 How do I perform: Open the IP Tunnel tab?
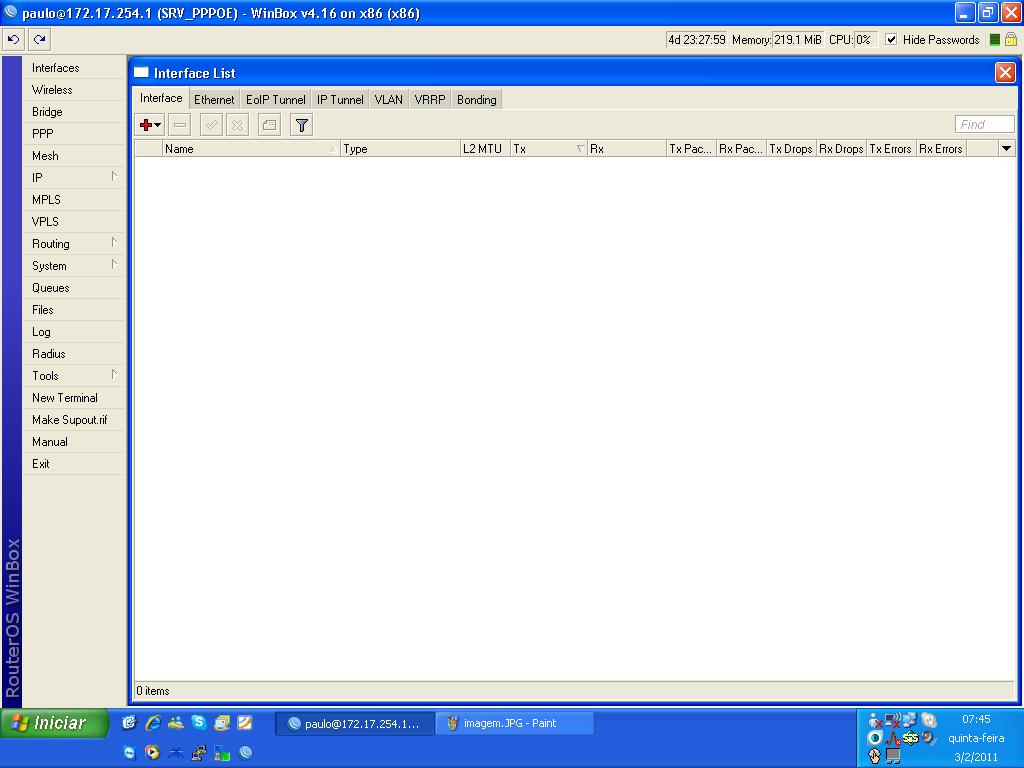tap(340, 99)
